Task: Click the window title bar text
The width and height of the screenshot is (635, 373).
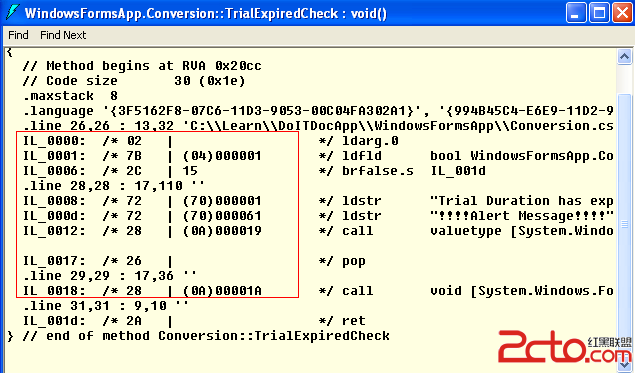Action: (206, 13)
